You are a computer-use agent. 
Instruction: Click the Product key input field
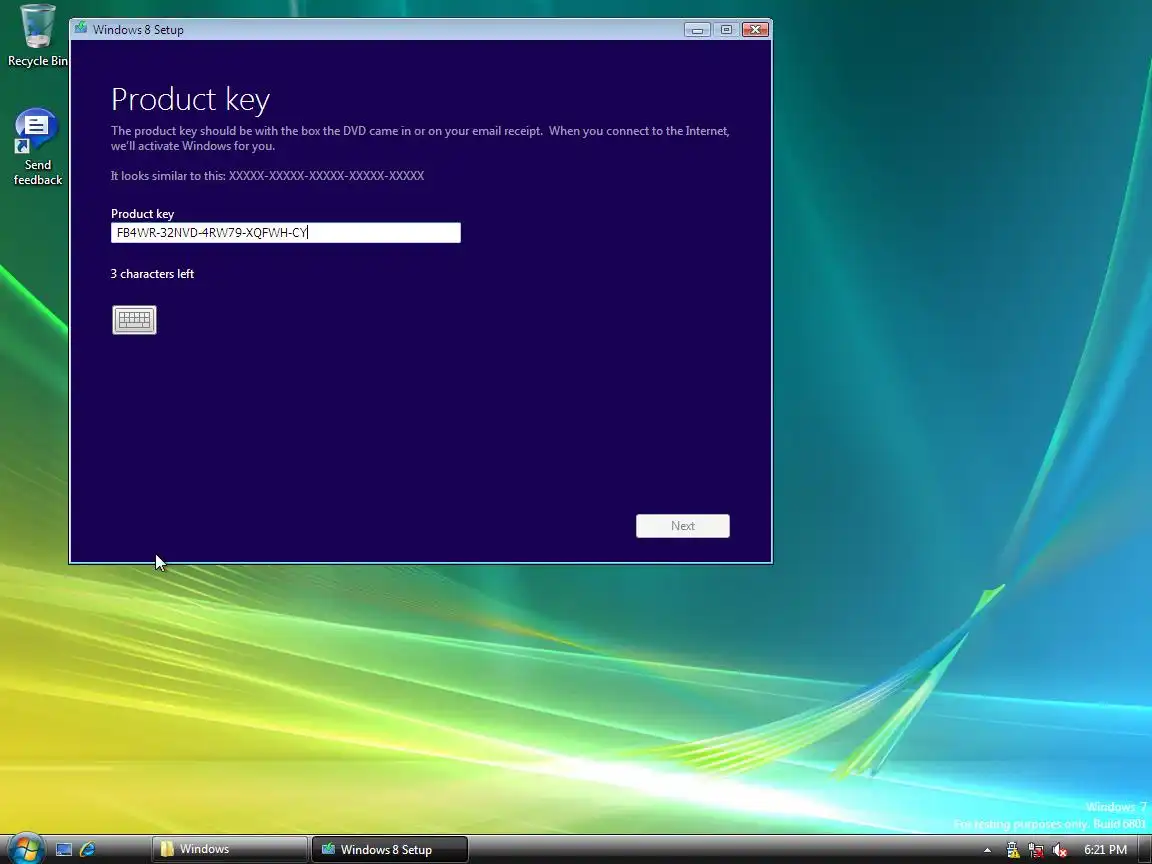(286, 233)
